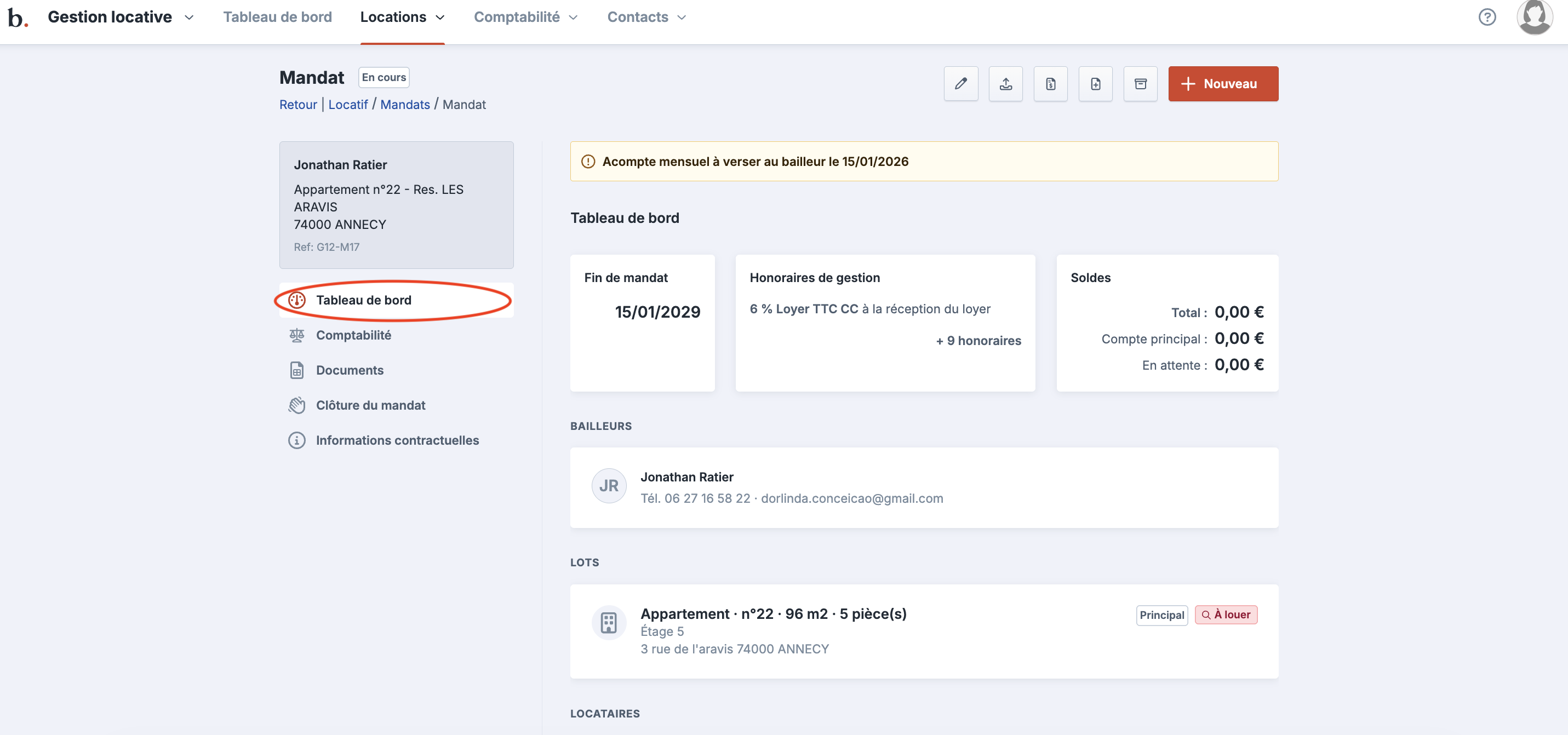Click the upload tray icon
Image resolution: width=1568 pixels, height=735 pixels.
1005,84
